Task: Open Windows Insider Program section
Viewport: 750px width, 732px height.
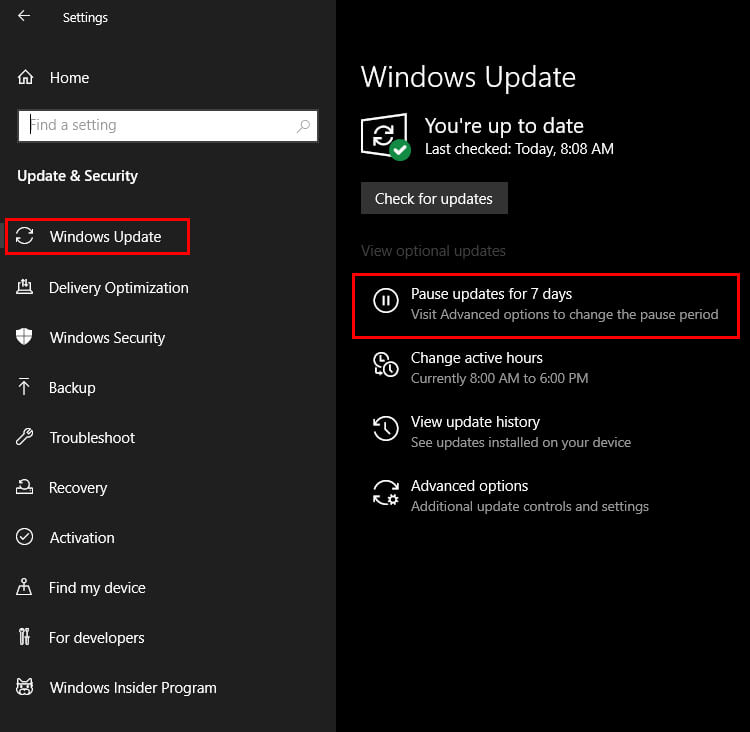Action: [133, 688]
